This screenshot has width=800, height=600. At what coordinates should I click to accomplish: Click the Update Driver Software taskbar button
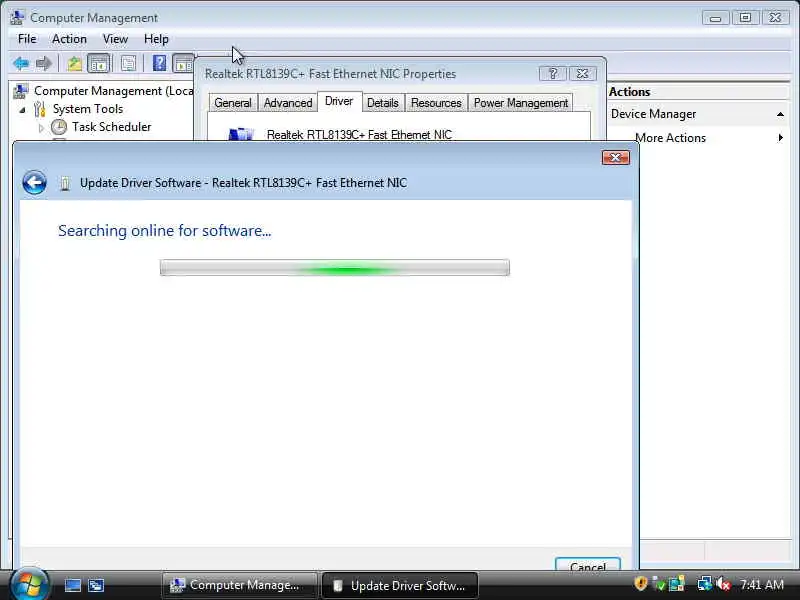400,585
